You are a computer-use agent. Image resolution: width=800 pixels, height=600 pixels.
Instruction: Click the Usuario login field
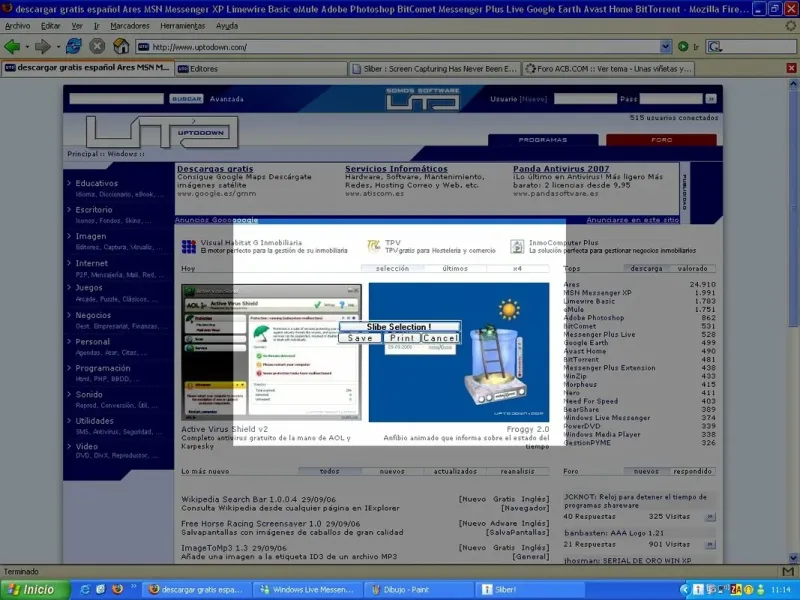point(585,99)
